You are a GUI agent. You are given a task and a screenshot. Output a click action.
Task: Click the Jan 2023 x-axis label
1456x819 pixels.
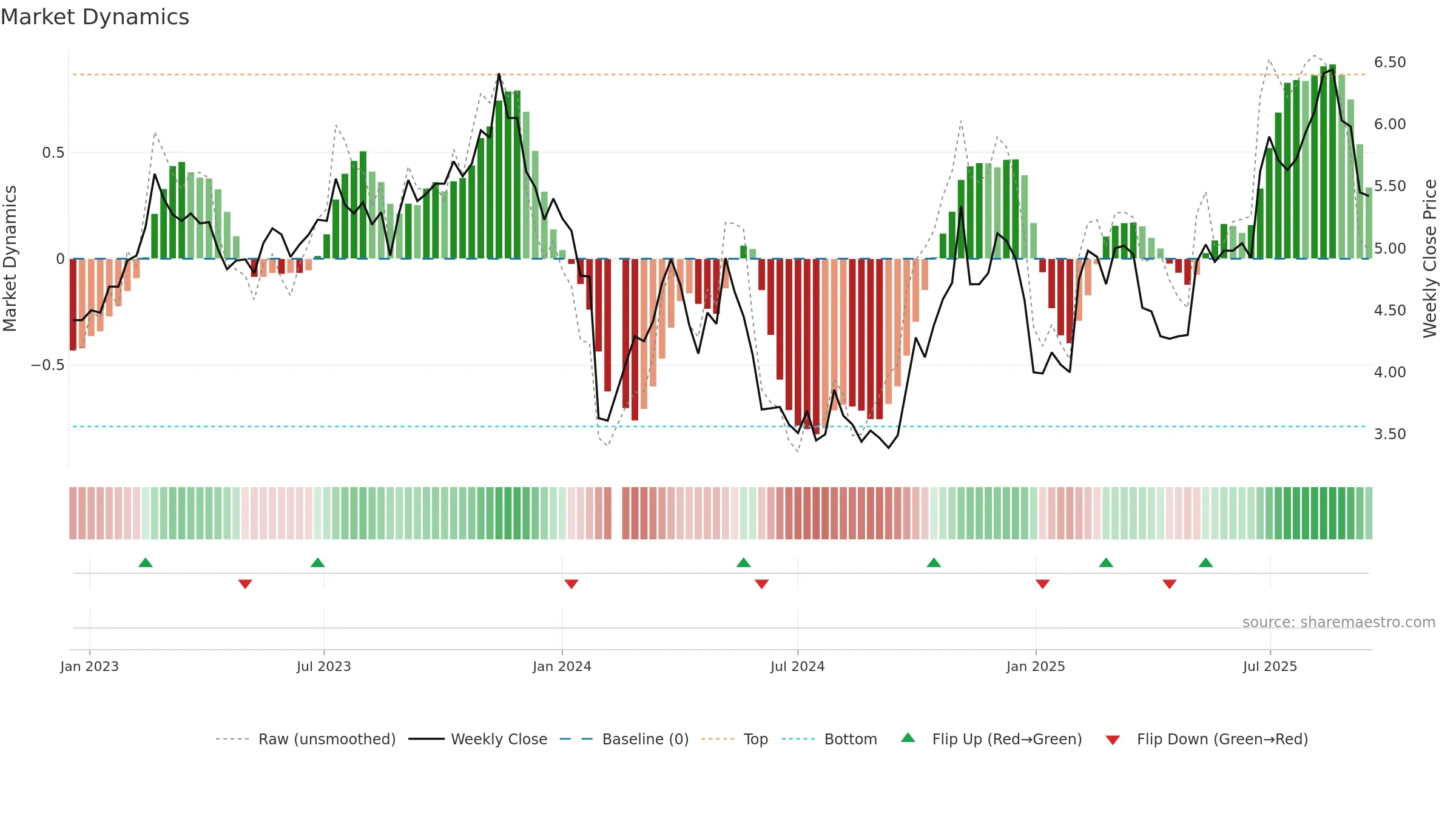(x=90, y=666)
